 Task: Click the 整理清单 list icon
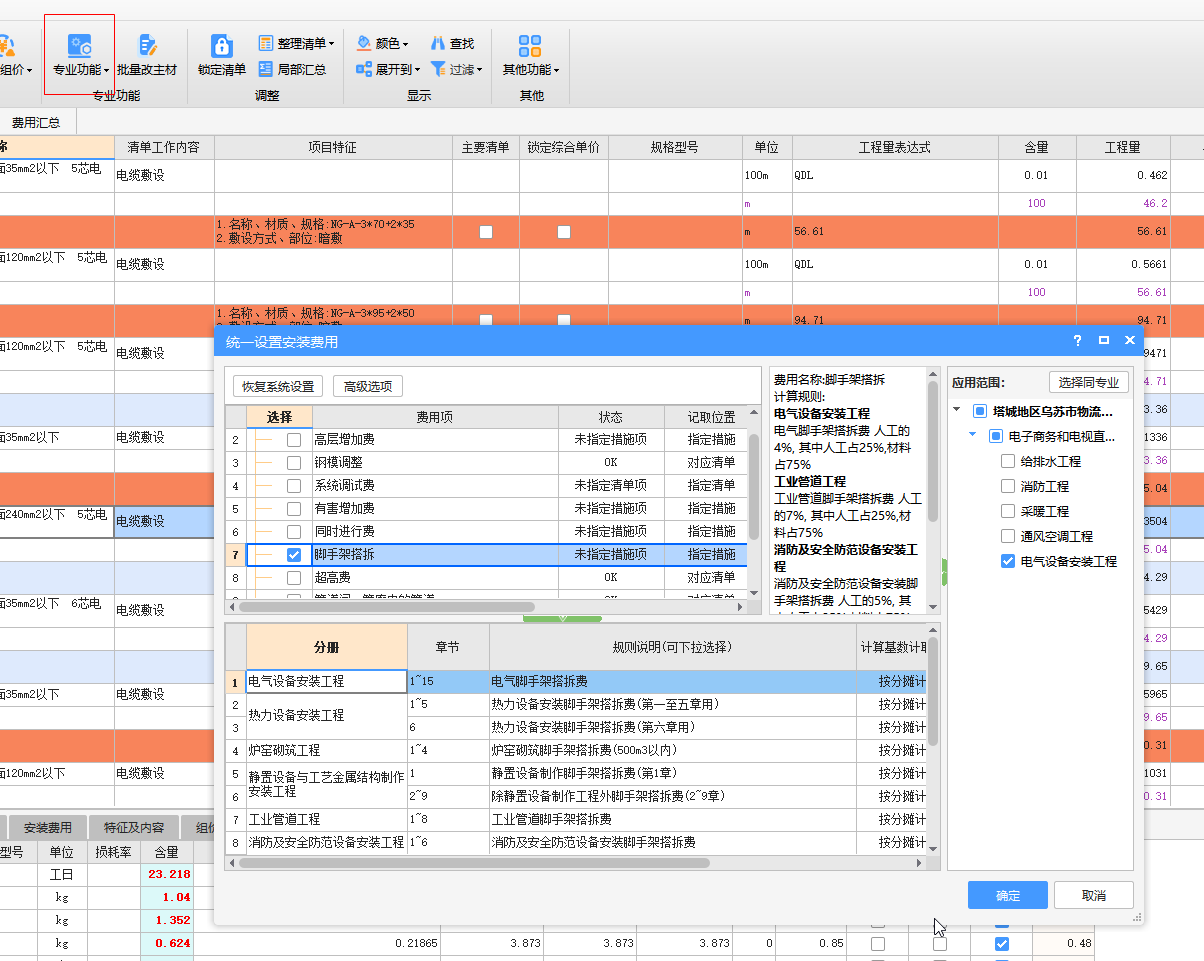(266, 44)
